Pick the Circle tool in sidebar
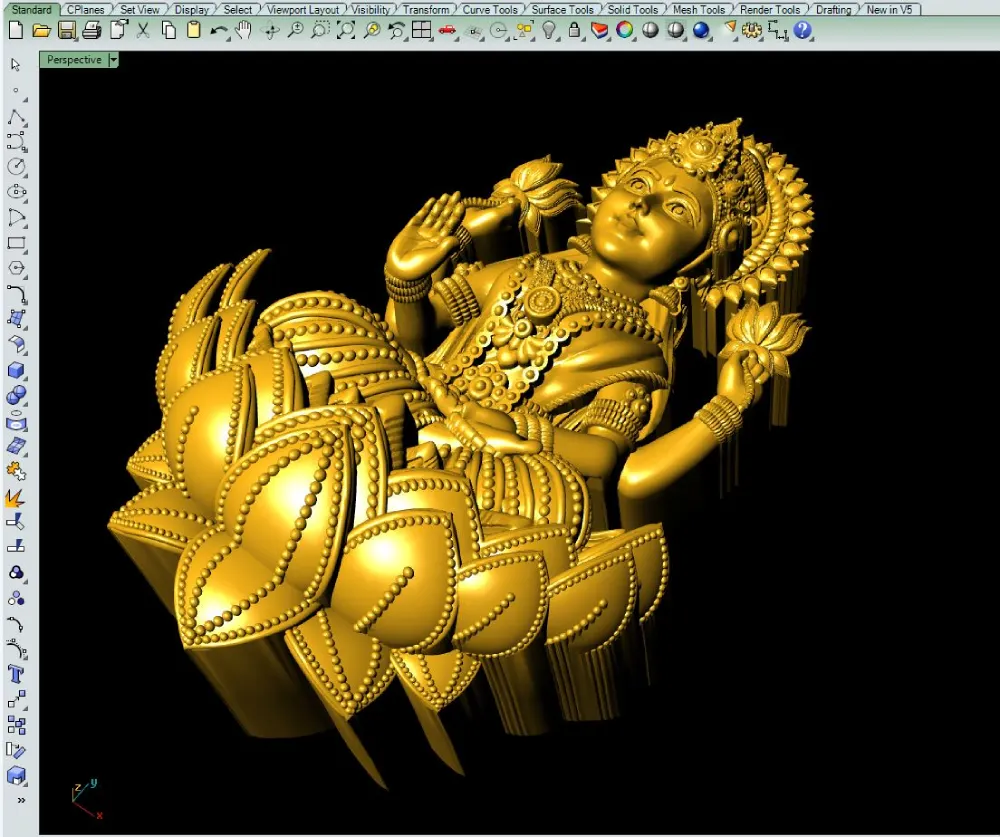The height and width of the screenshot is (837, 1000). point(17,167)
